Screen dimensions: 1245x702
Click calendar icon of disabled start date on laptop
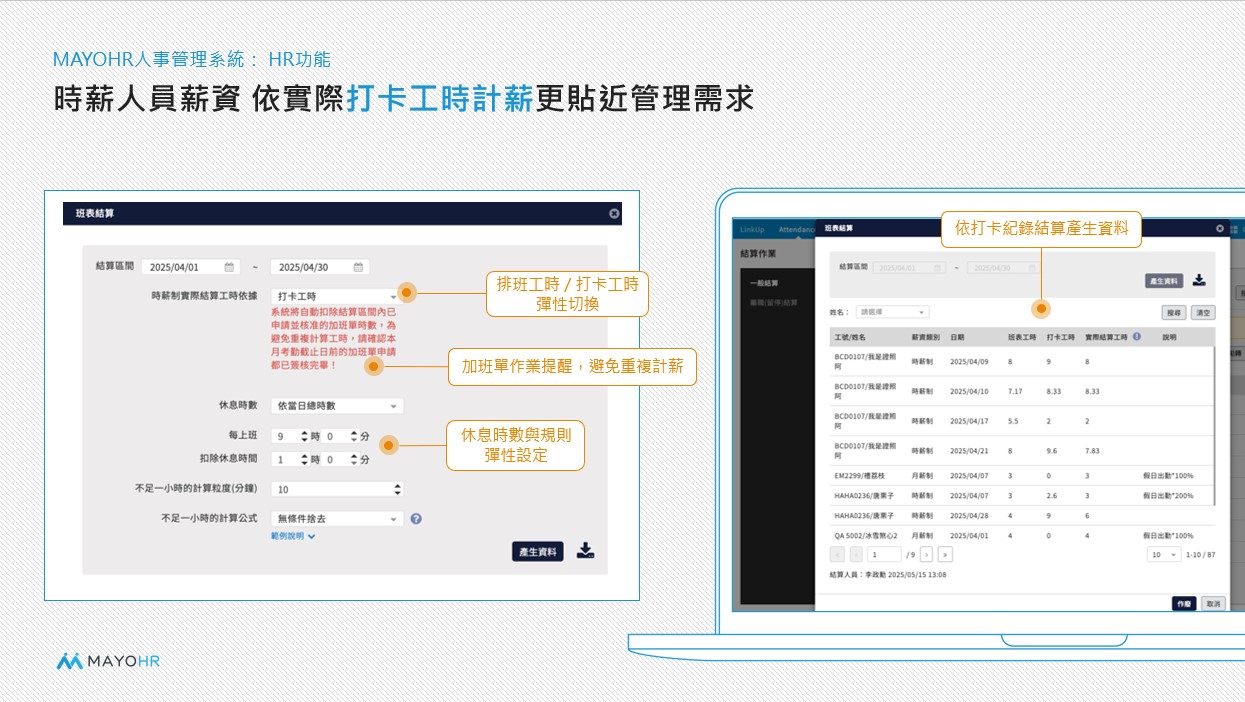[x=937, y=268]
